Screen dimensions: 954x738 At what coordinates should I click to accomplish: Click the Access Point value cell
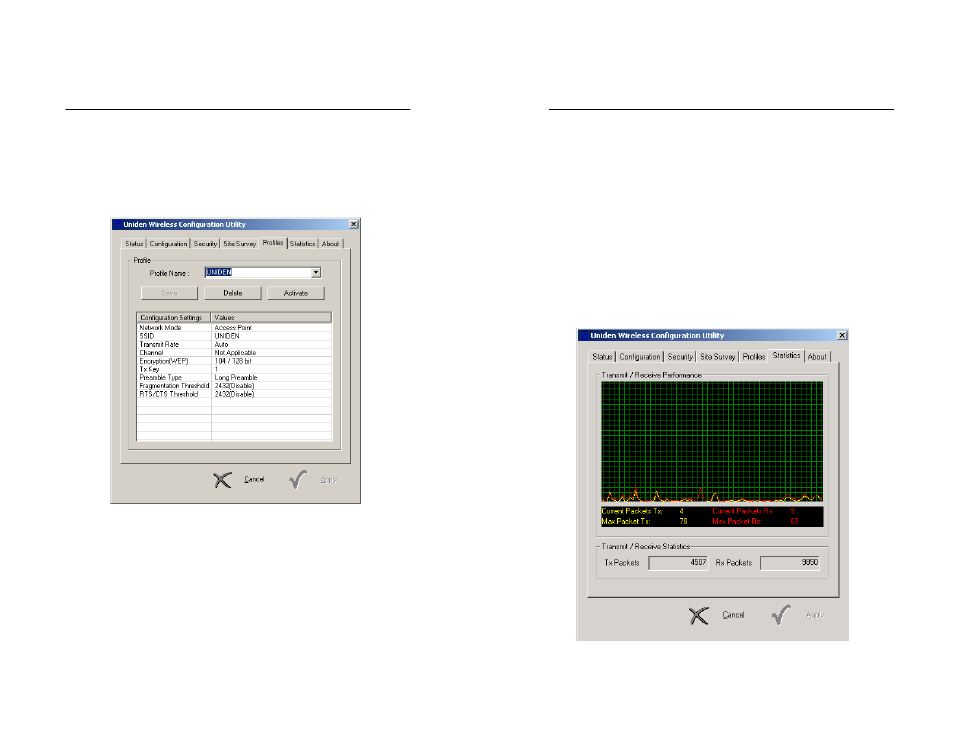271,327
